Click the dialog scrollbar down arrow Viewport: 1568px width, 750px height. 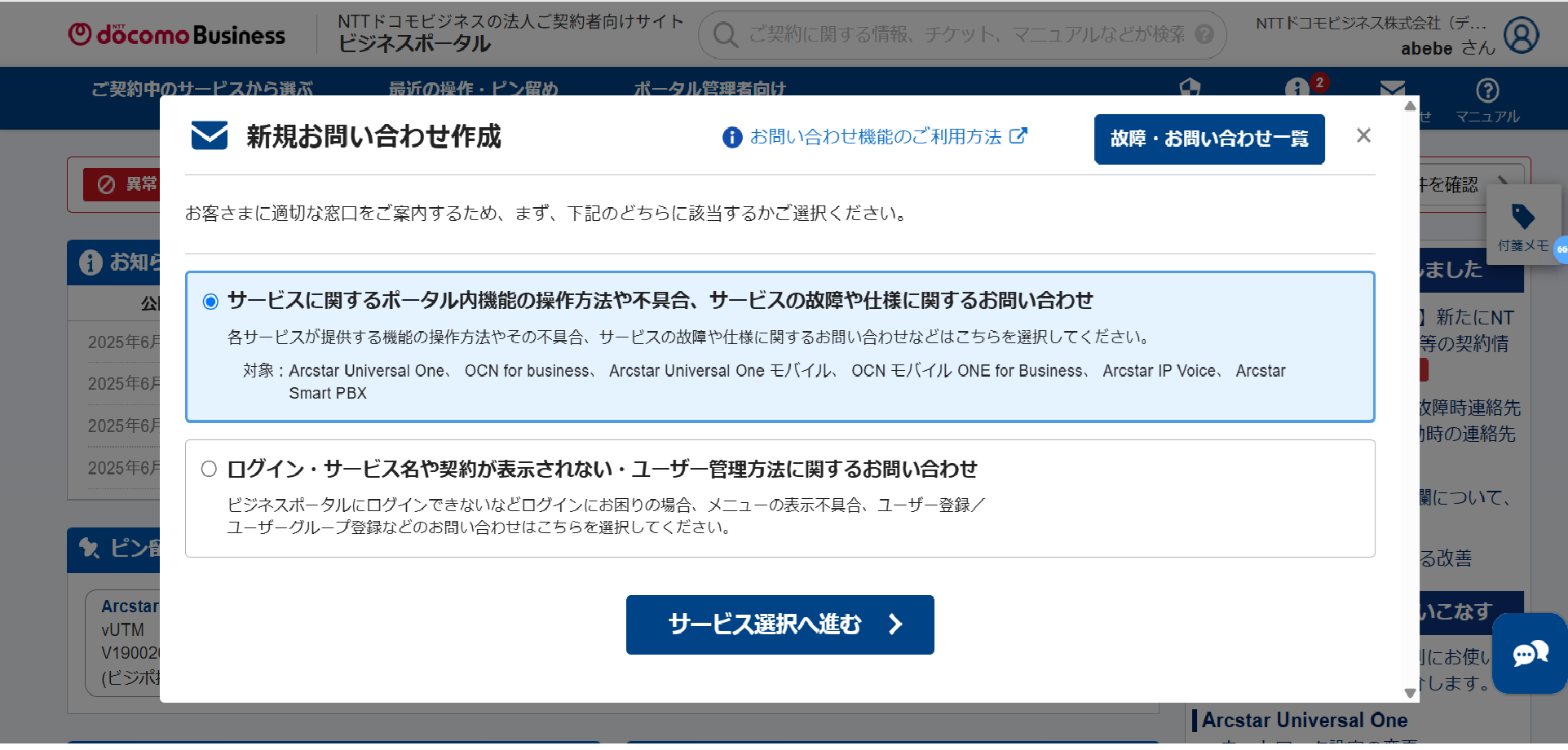(1410, 693)
